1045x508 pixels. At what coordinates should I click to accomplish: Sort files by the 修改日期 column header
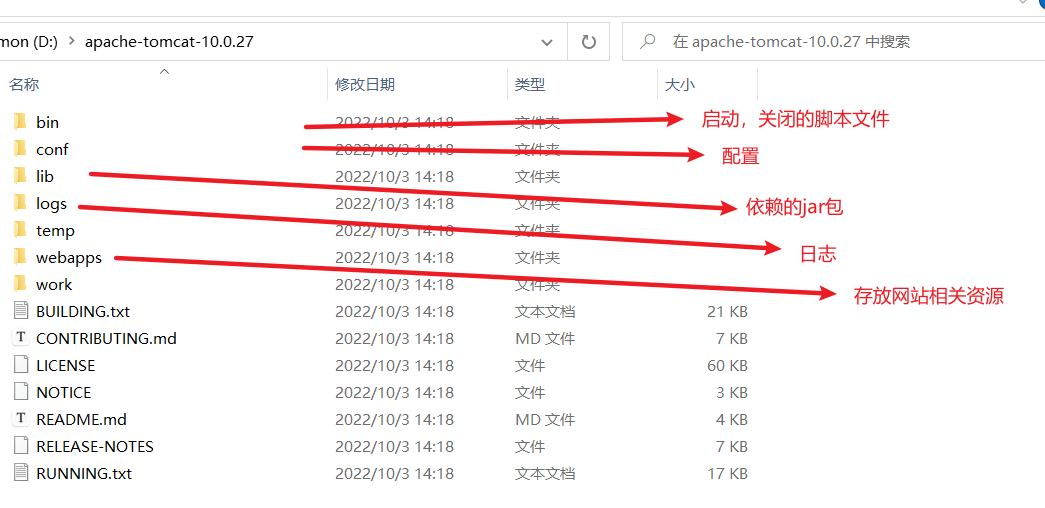[365, 84]
